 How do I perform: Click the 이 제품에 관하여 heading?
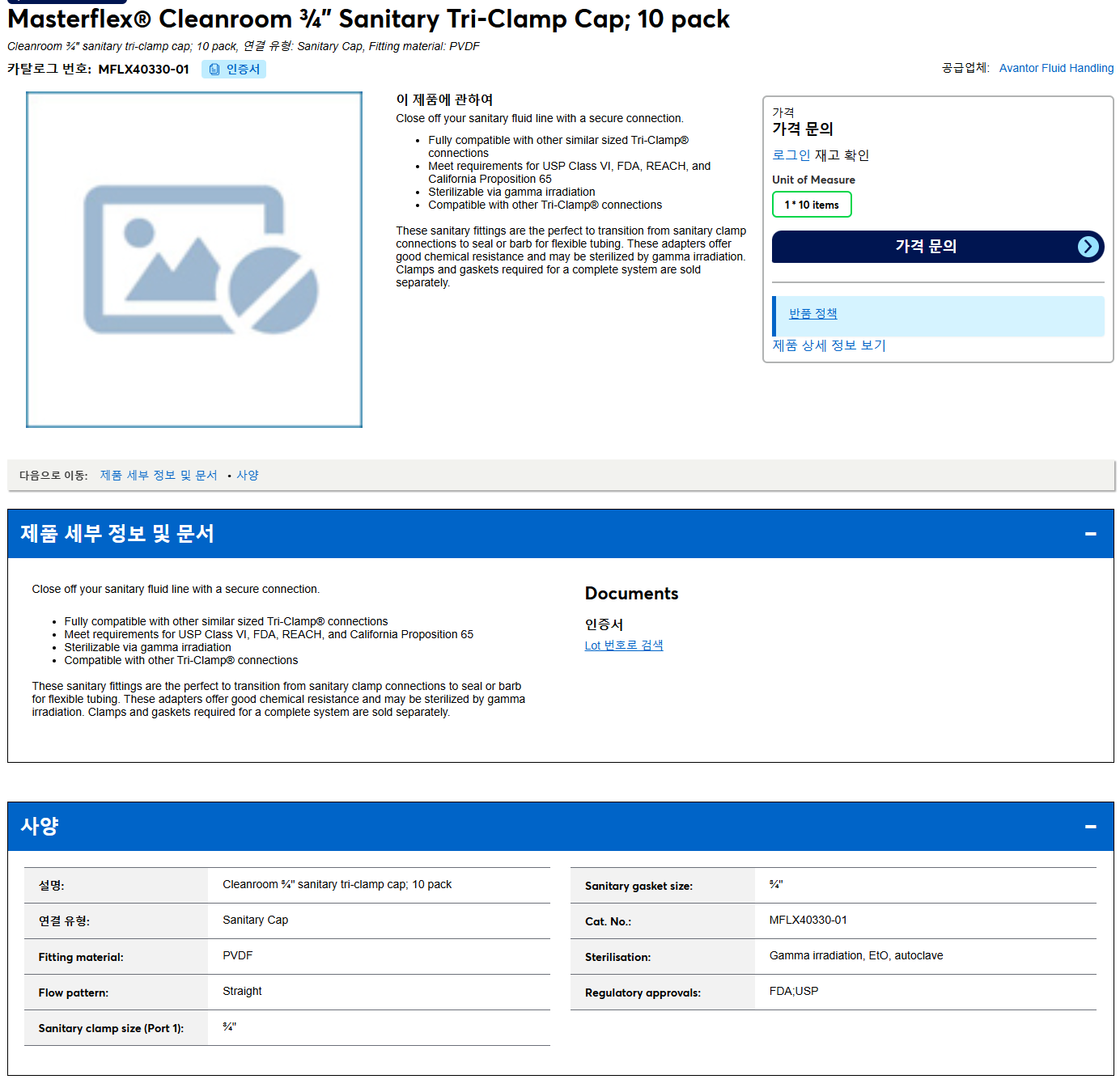point(444,99)
